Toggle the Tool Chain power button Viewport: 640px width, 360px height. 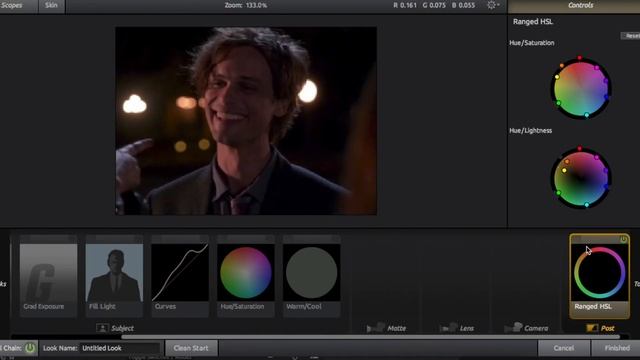[x=30, y=348]
